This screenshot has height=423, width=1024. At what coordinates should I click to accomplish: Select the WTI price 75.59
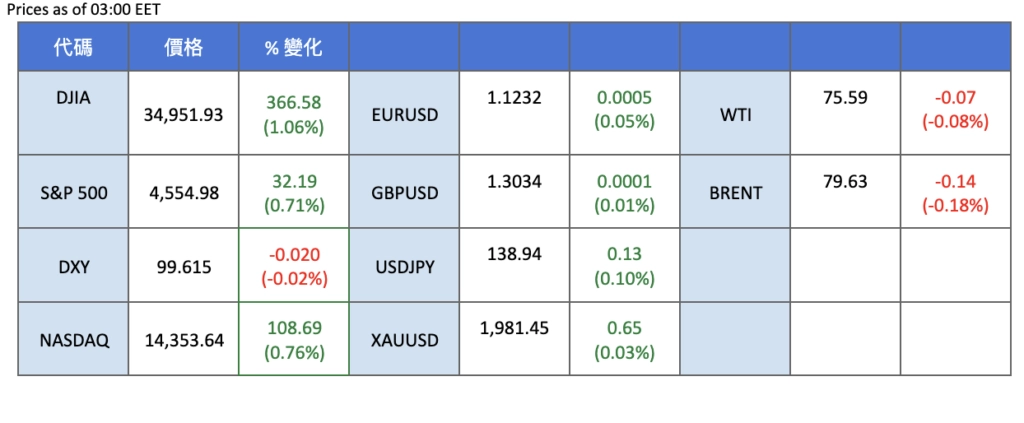[844, 98]
